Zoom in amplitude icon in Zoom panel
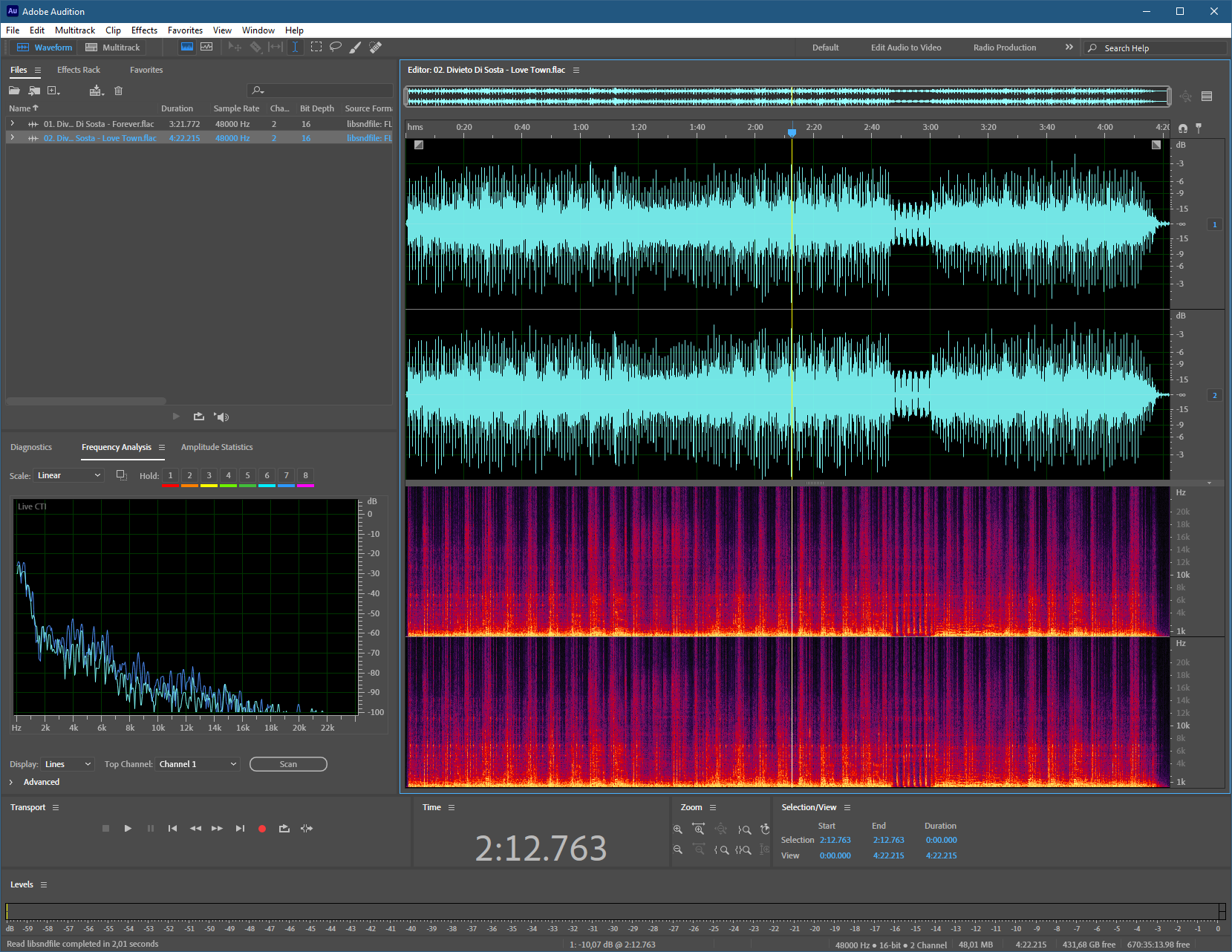 click(678, 829)
